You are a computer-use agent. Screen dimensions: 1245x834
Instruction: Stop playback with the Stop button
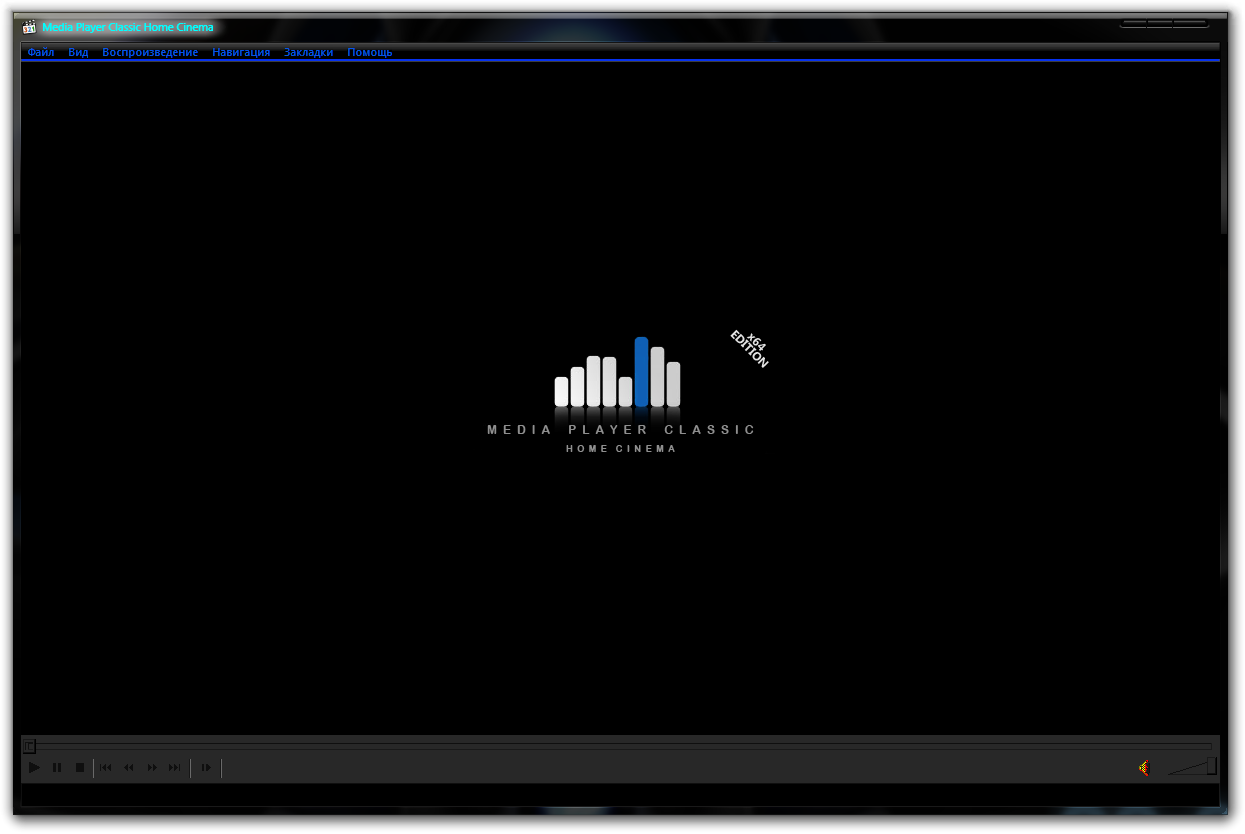80,768
